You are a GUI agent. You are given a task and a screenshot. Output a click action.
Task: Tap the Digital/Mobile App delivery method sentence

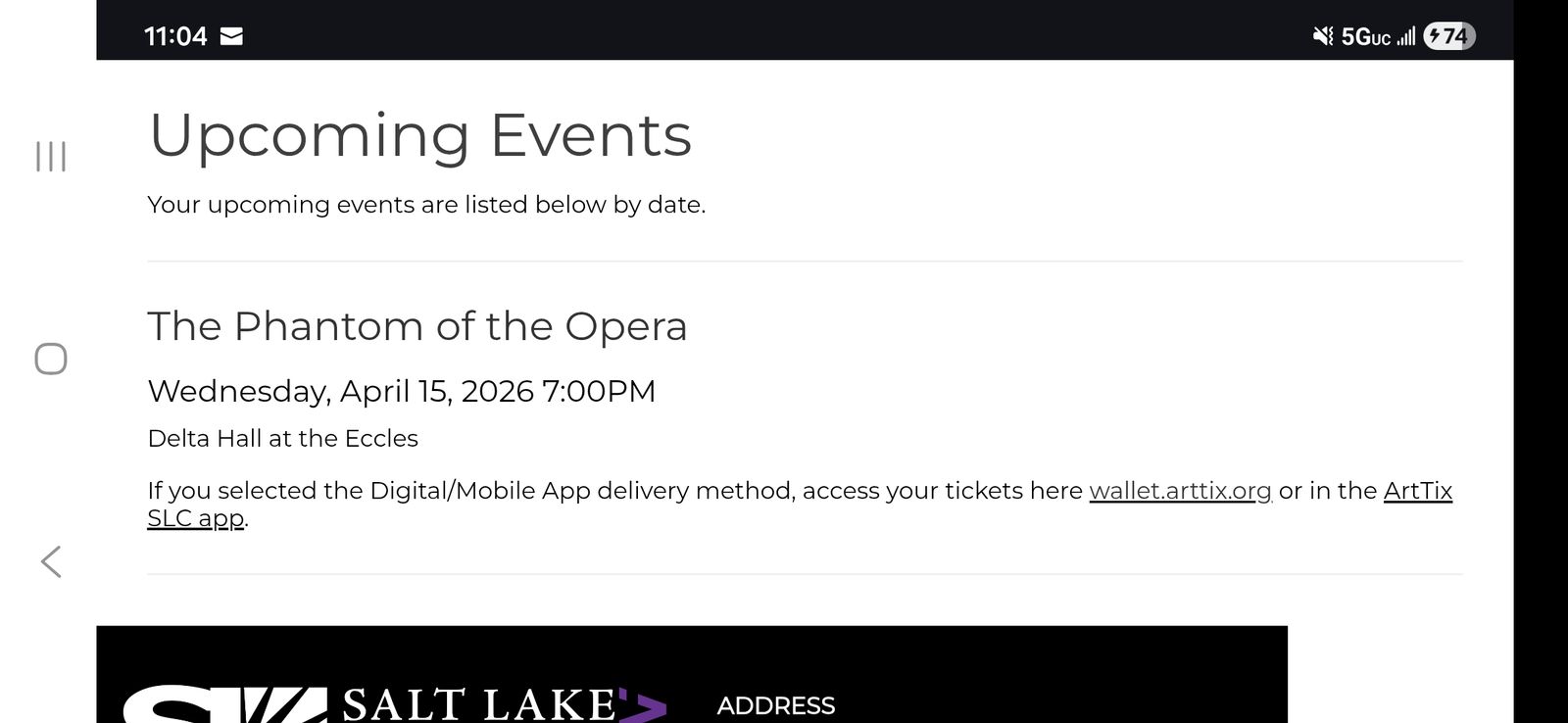(x=614, y=491)
